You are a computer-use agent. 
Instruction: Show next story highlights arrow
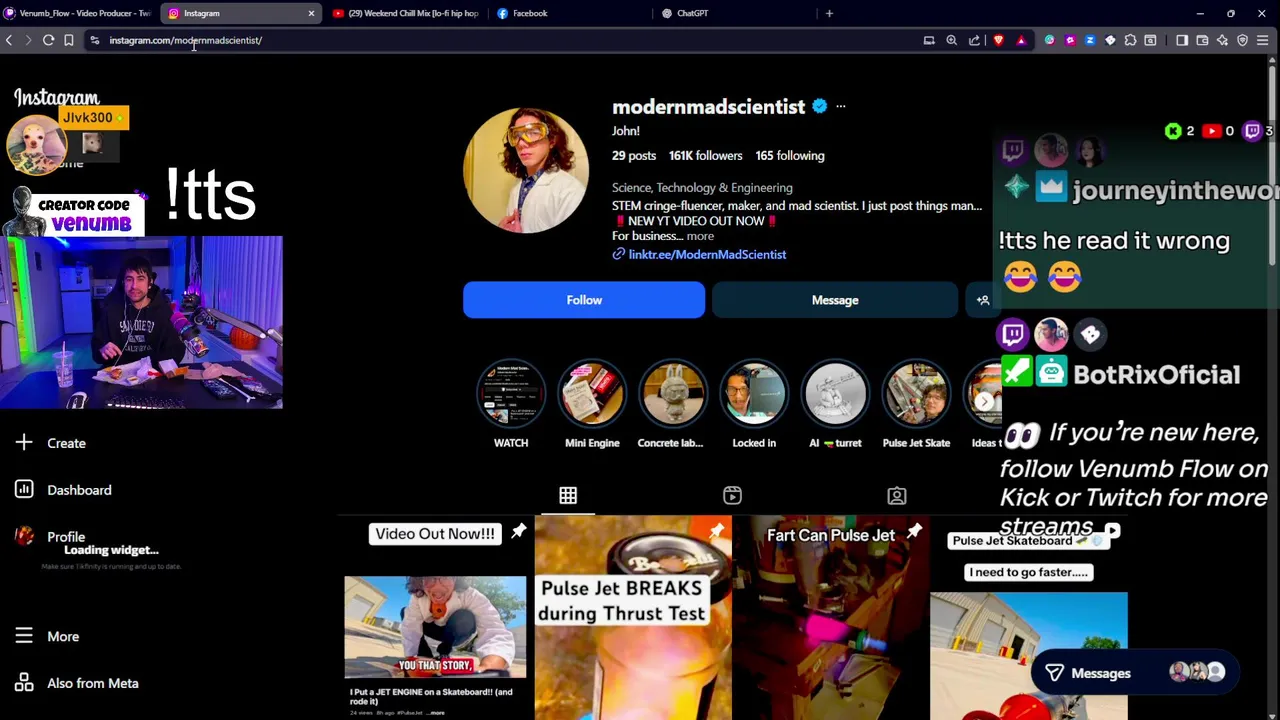pos(984,401)
